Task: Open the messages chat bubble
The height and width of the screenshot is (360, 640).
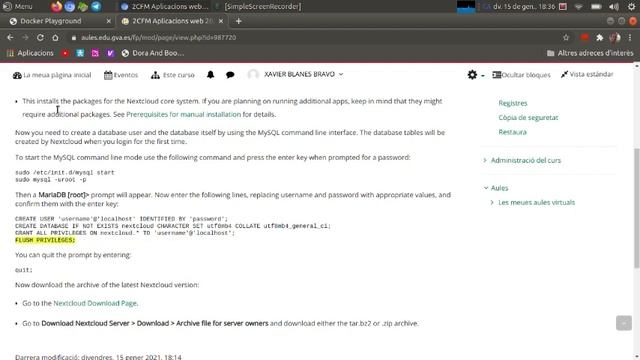Action: (x=230, y=75)
